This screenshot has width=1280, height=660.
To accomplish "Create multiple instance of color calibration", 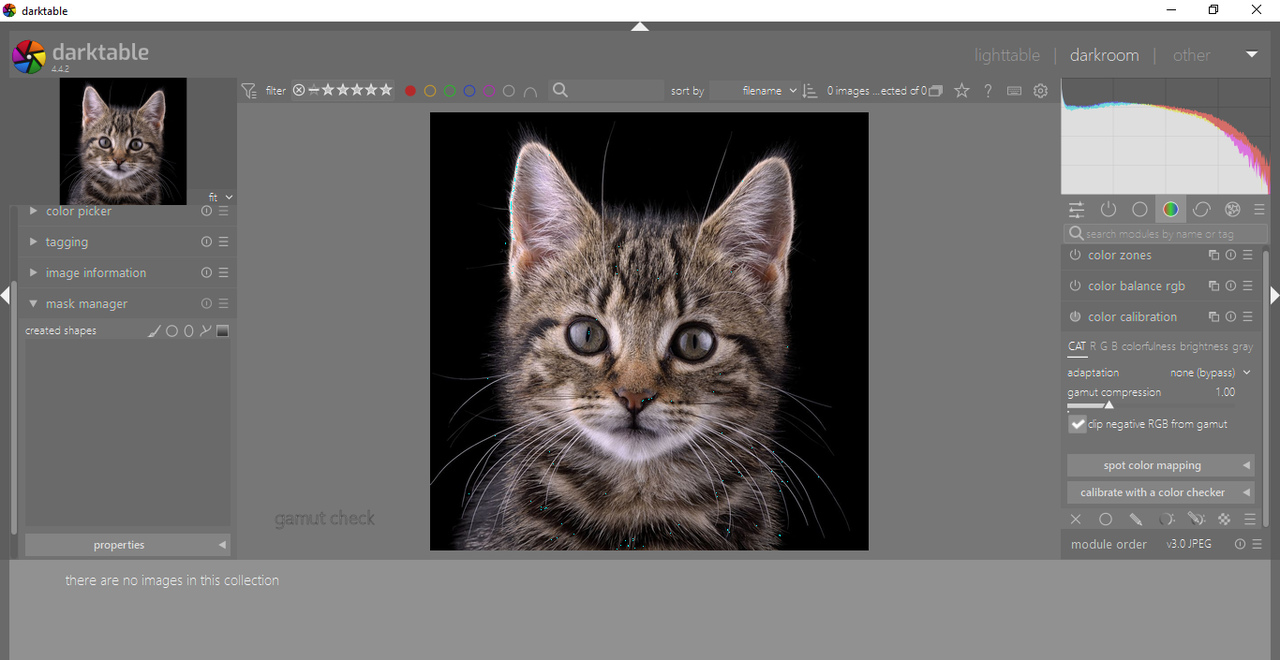I will (1213, 317).
